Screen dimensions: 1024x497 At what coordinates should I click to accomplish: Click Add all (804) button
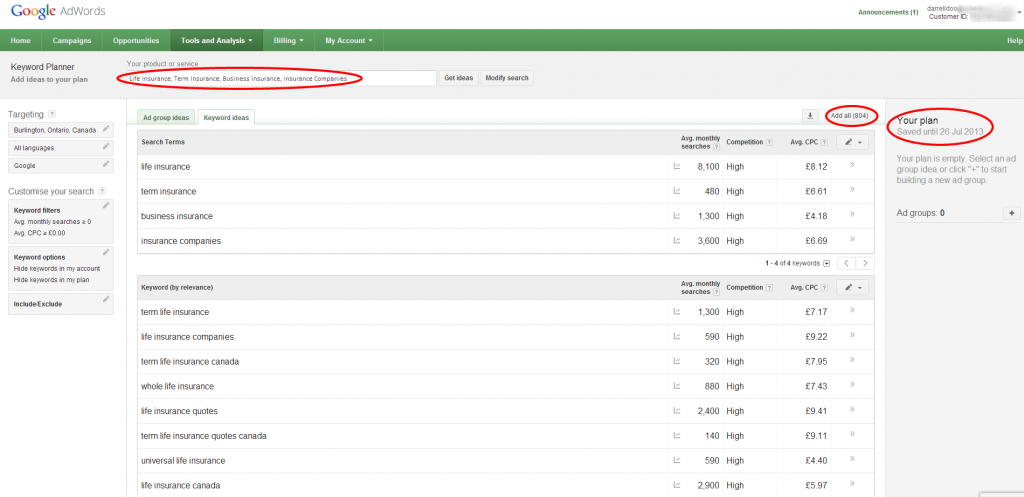(x=849, y=116)
